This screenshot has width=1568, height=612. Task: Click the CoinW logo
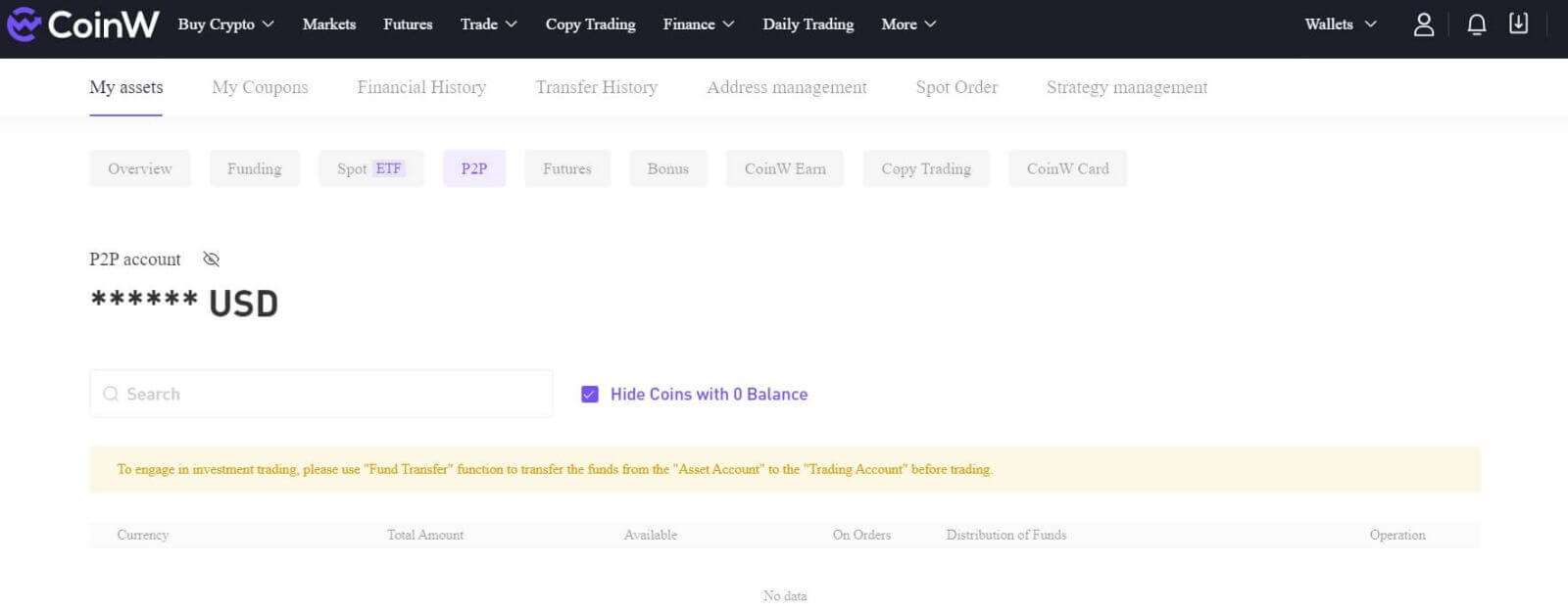pos(82,24)
